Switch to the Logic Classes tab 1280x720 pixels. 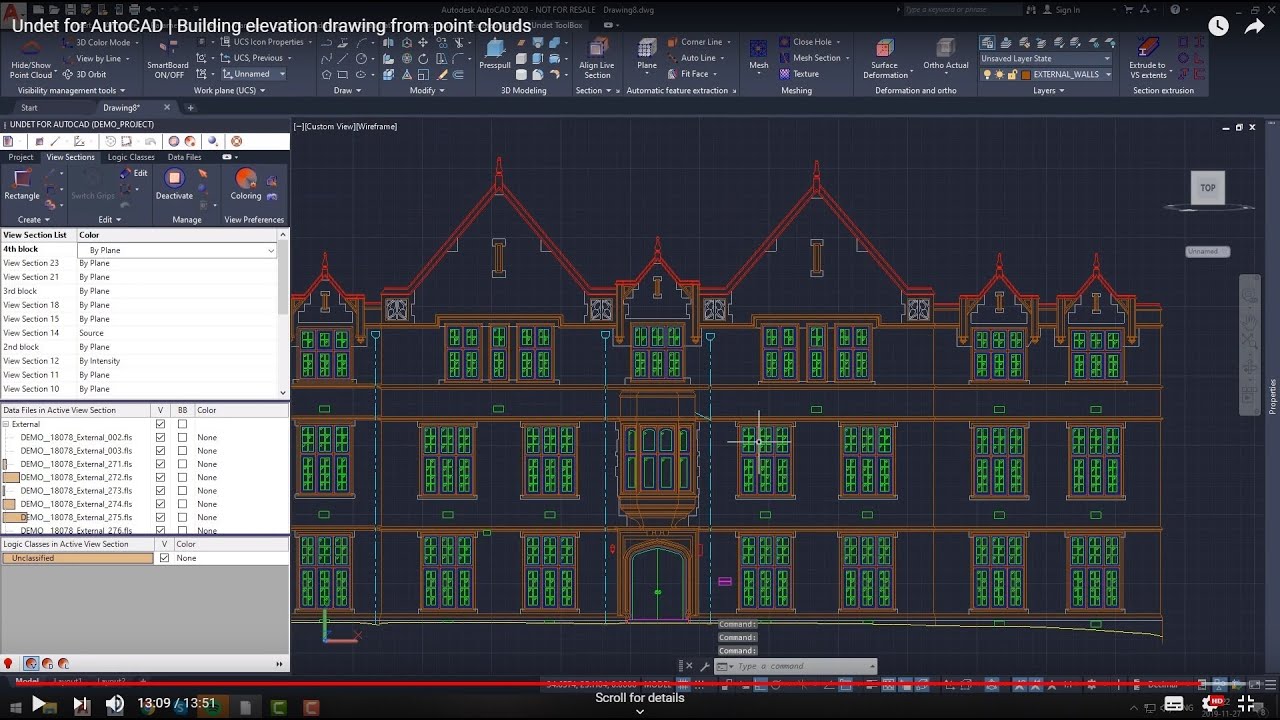coord(131,157)
